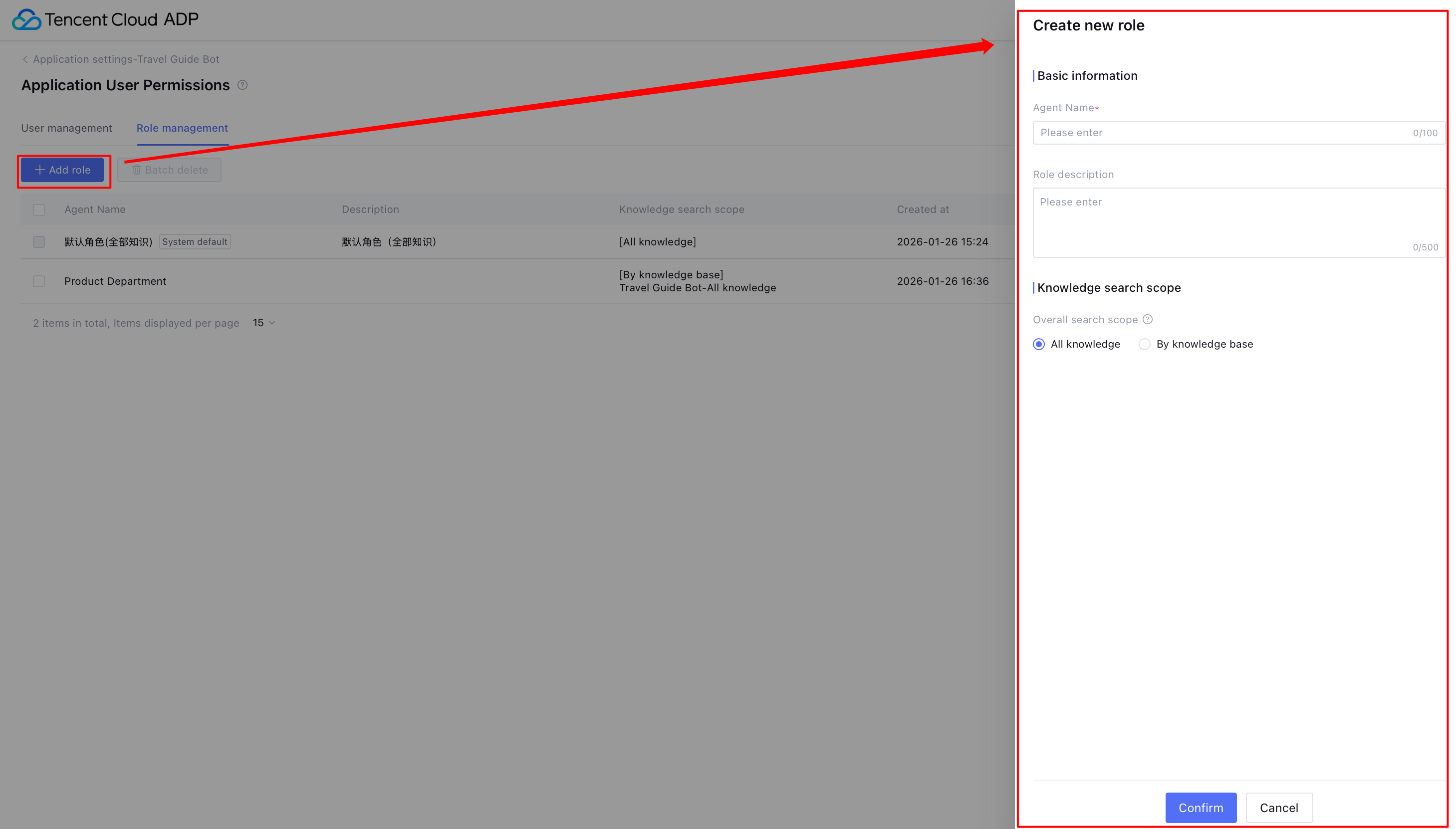Open Application settings-Travel Guide Bot breadcrumb link
1456x829 pixels.
(126, 59)
